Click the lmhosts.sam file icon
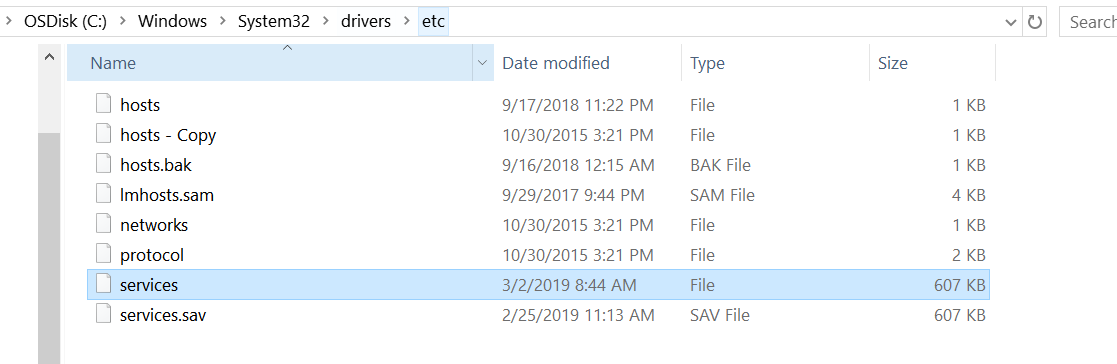 coord(104,194)
